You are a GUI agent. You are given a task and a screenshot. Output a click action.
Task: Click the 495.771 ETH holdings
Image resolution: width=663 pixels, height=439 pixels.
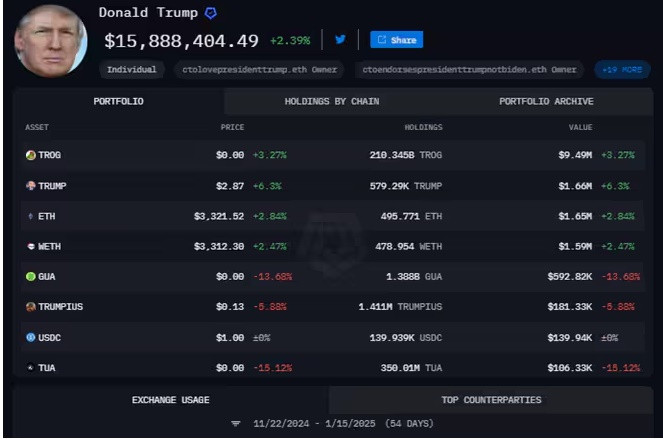[411, 216]
